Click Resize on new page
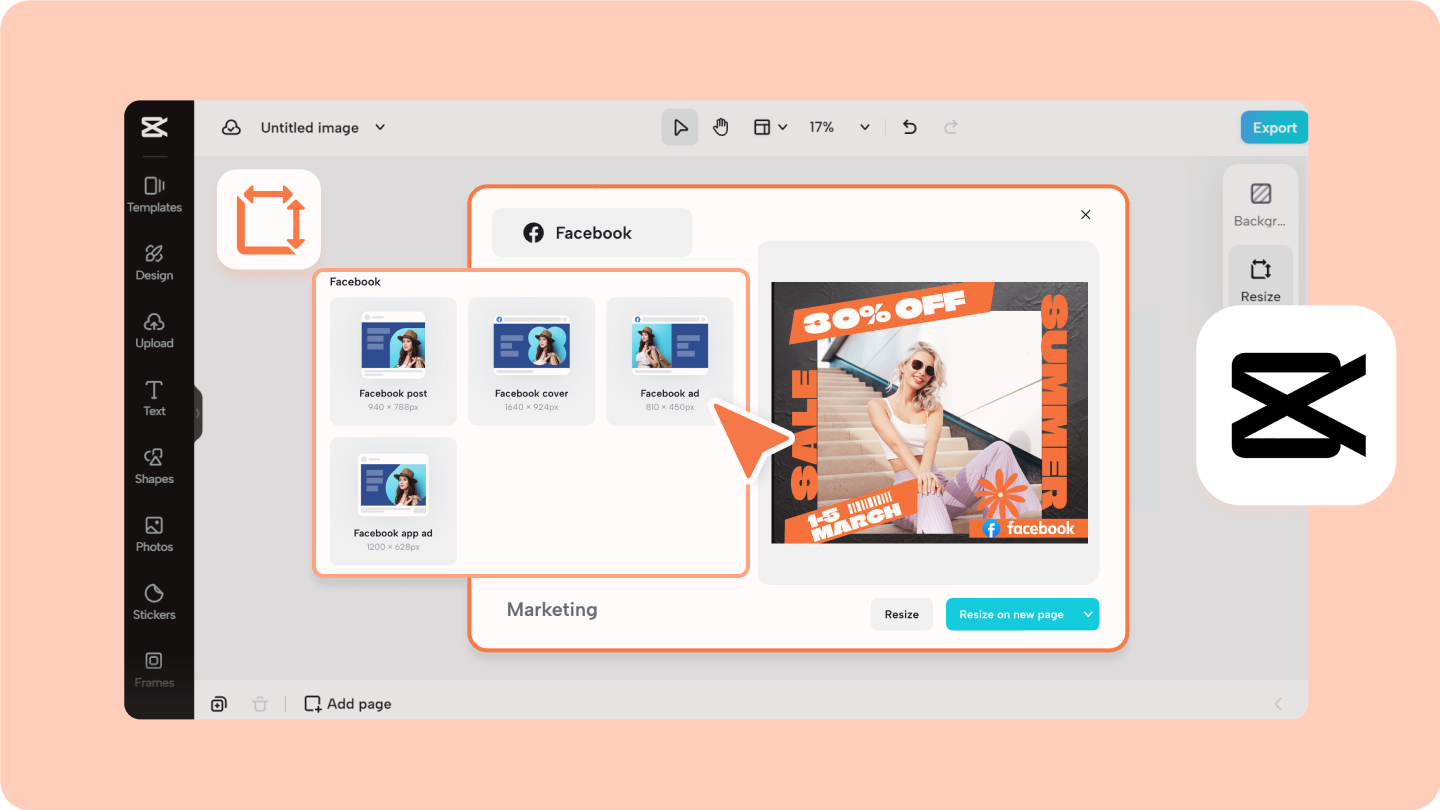 [1011, 614]
